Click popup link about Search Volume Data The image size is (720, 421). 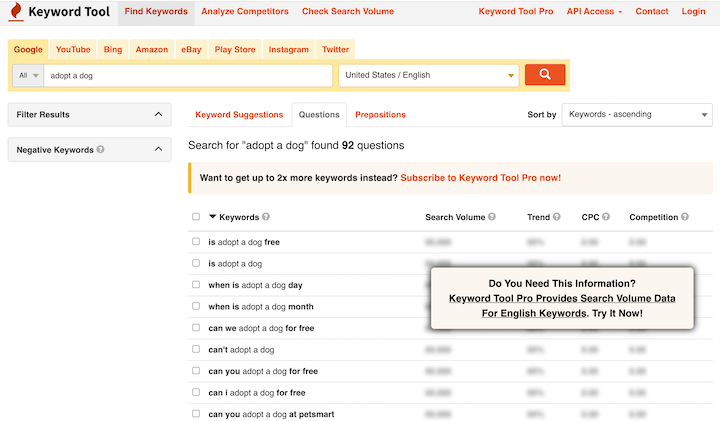coord(562,306)
